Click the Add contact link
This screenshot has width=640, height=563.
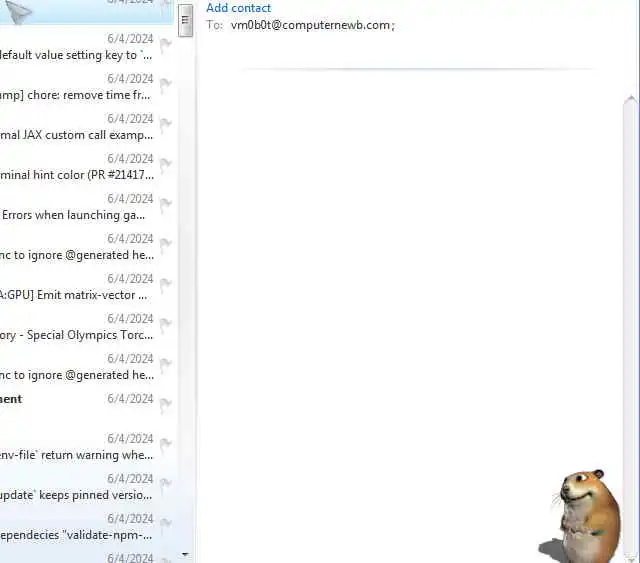click(x=238, y=8)
